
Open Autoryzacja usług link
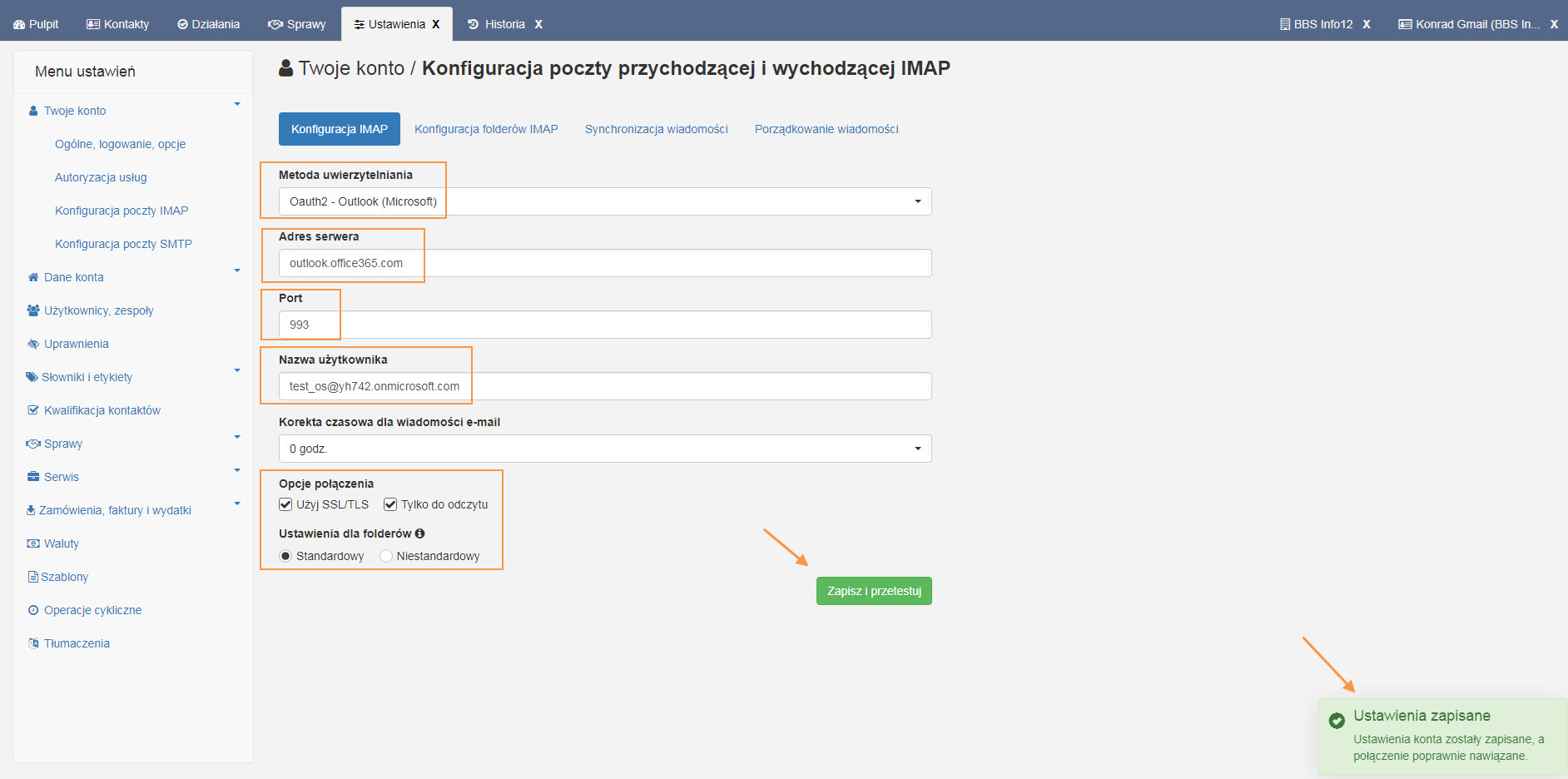tap(101, 177)
